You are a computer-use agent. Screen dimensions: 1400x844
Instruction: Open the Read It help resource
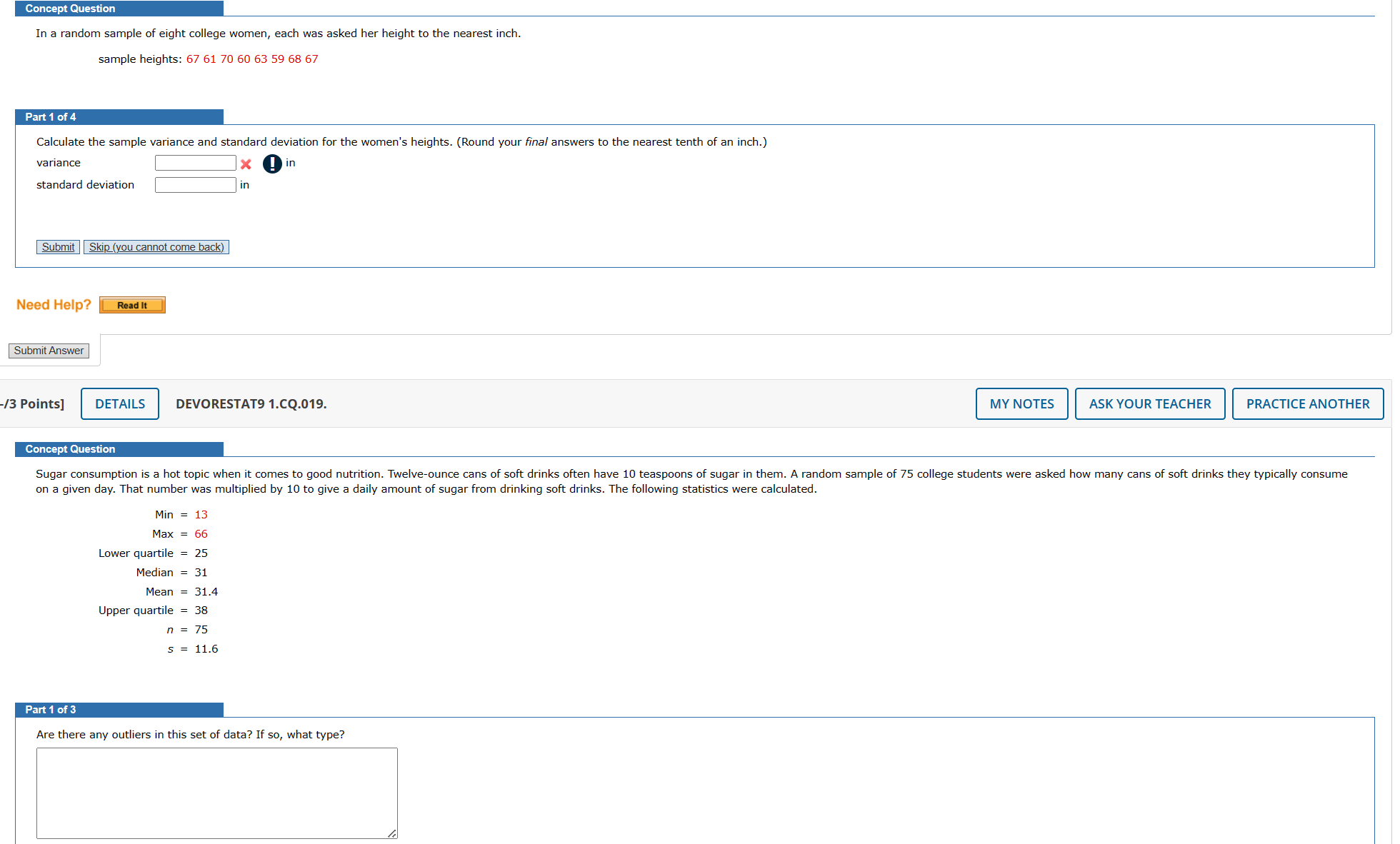tap(132, 306)
